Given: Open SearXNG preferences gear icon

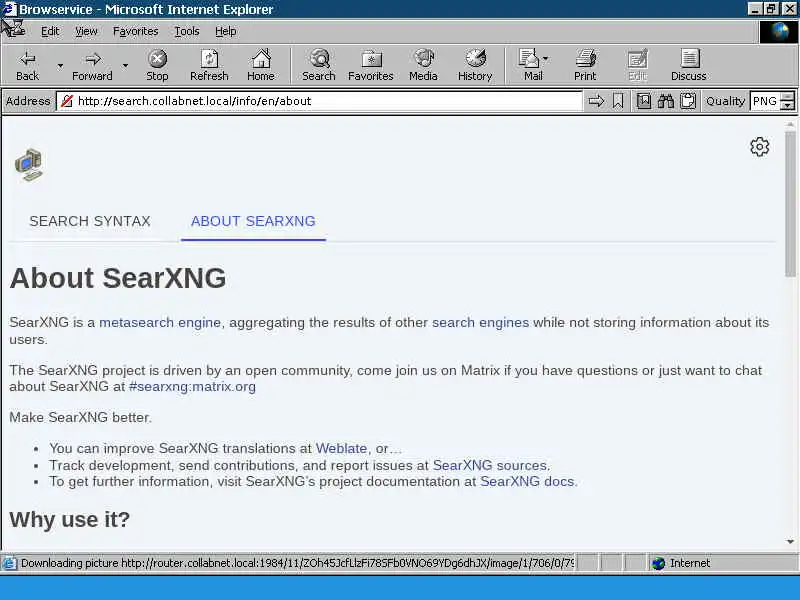Looking at the screenshot, I should click(x=760, y=147).
